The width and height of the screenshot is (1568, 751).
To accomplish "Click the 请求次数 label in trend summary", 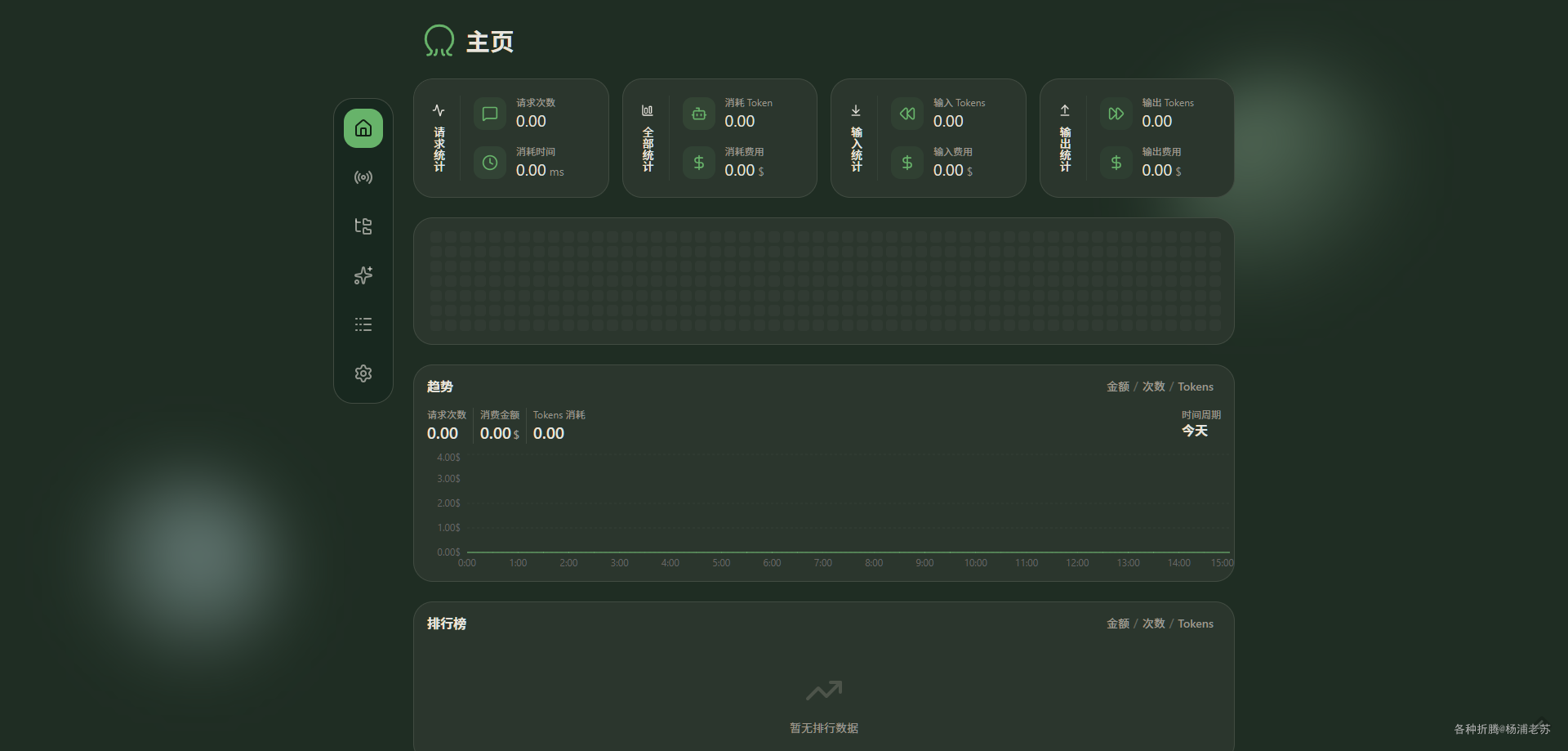I will click(447, 415).
